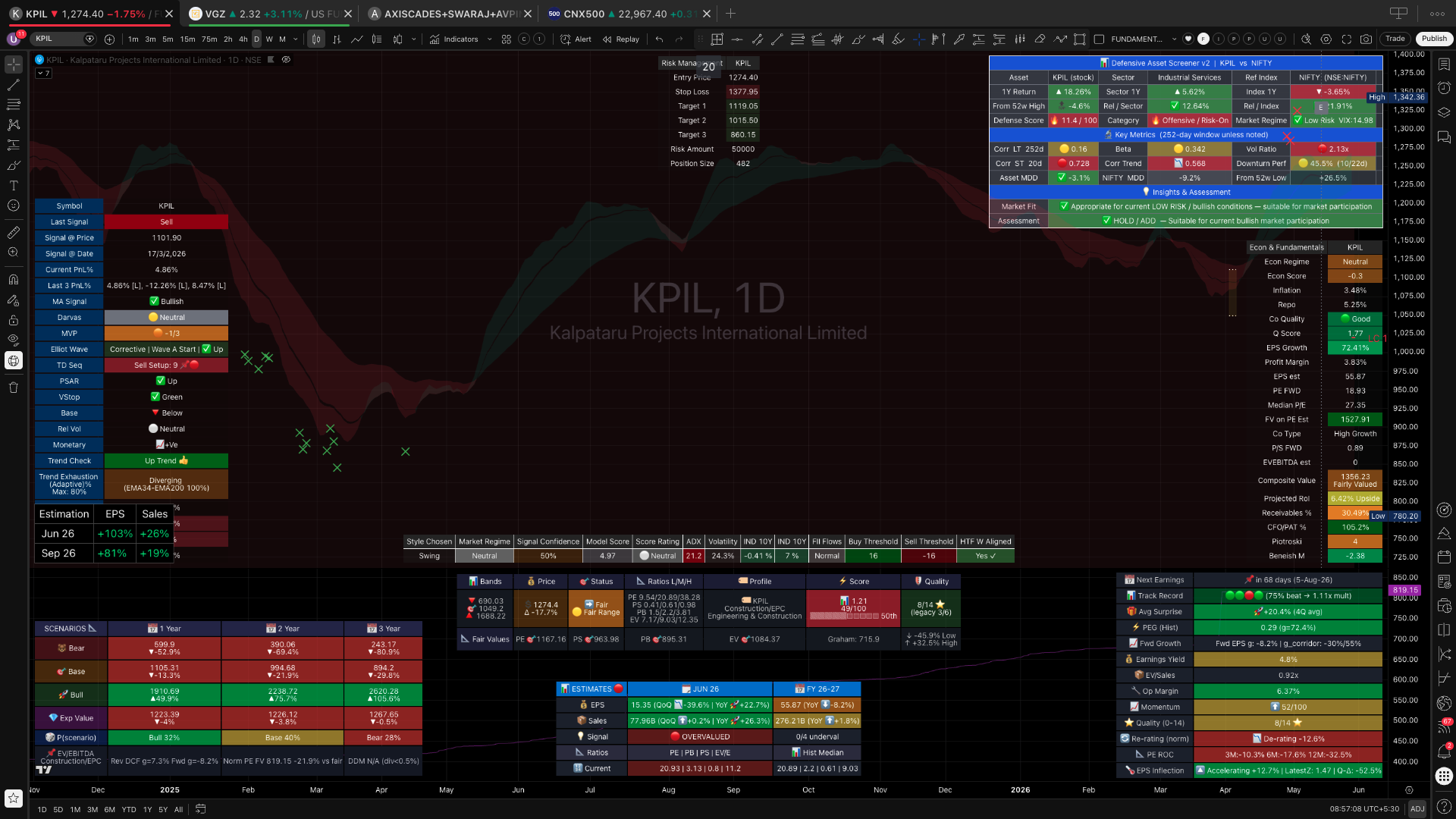Click the High 1,342.36 price label

[x=1396, y=97]
